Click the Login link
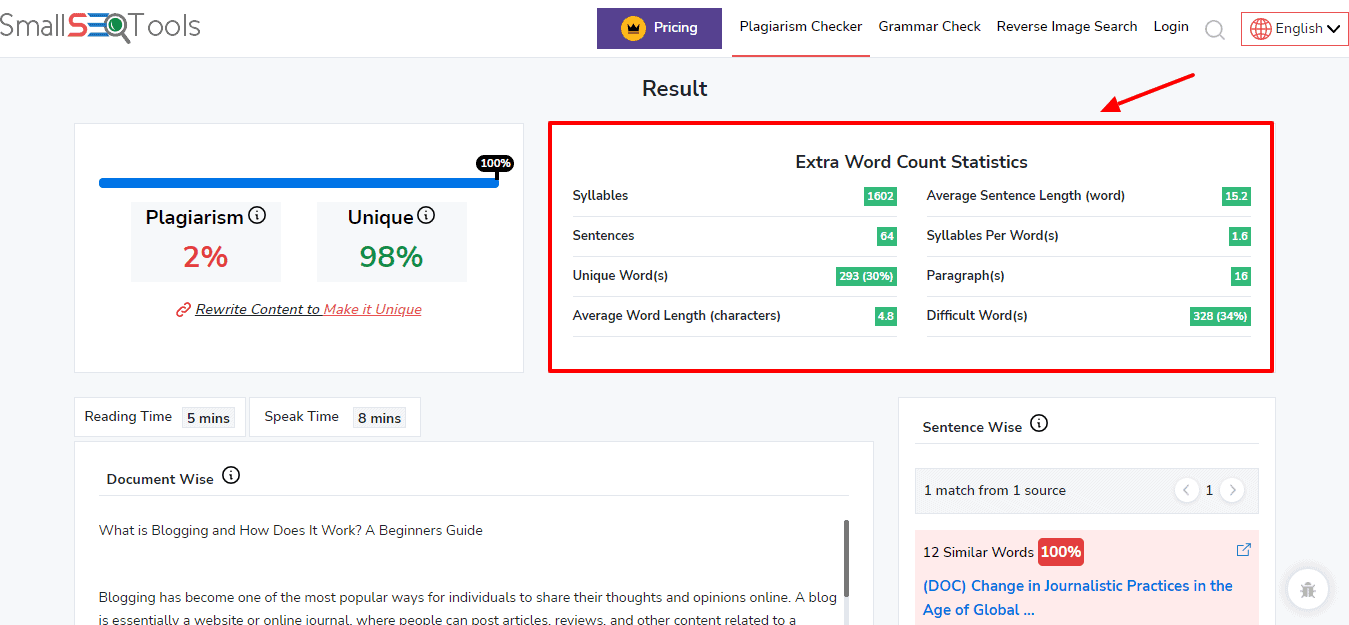1349x625 pixels. point(1170,27)
